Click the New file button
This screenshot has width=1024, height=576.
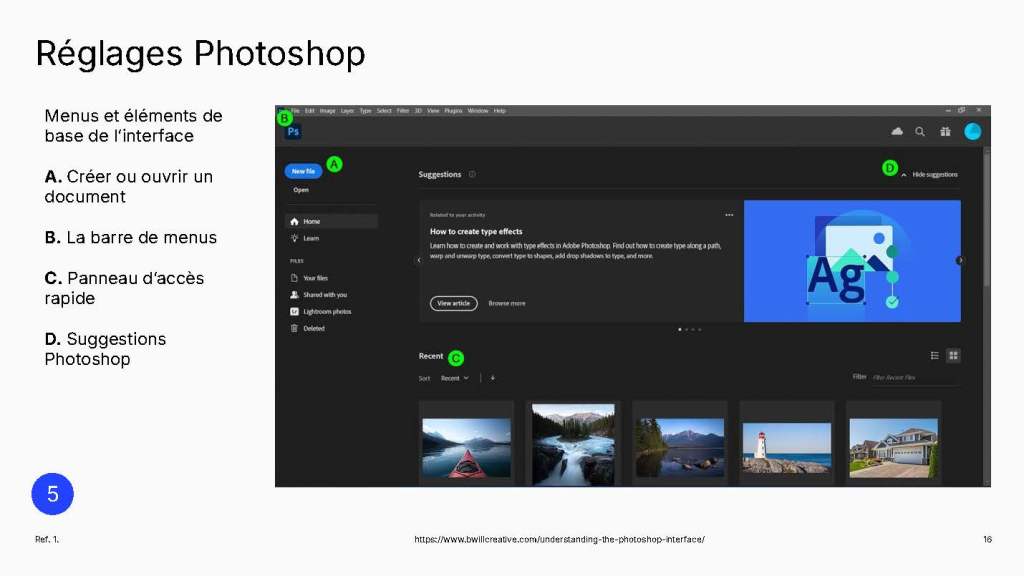(x=303, y=171)
